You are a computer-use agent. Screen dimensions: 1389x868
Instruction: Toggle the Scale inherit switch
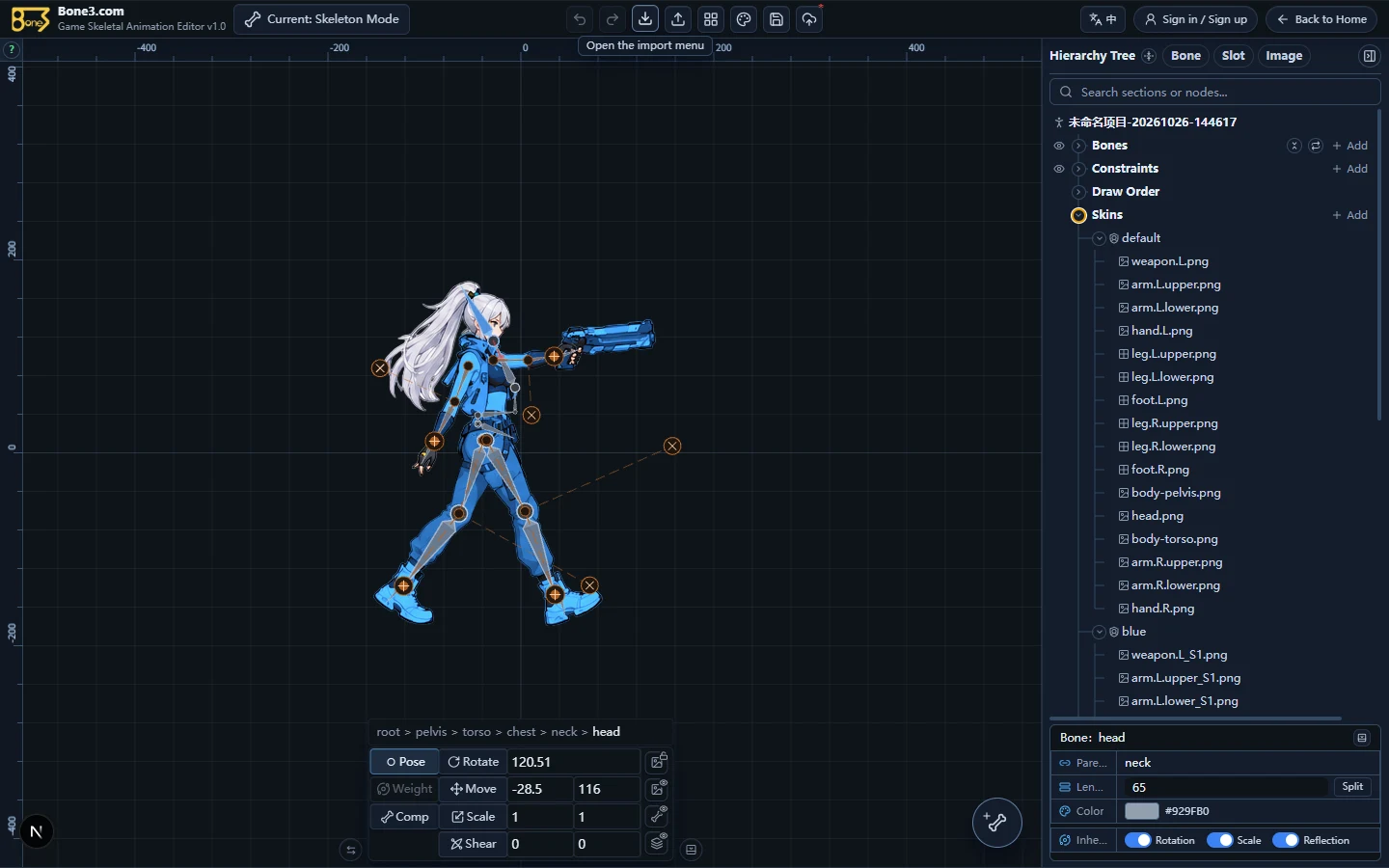[x=1220, y=840]
